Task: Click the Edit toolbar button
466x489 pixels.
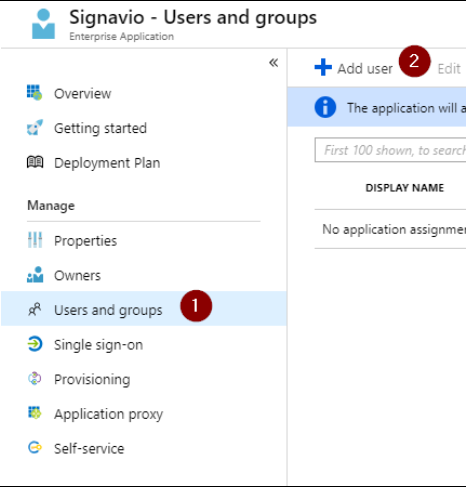Action: click(x=449, y=69)
